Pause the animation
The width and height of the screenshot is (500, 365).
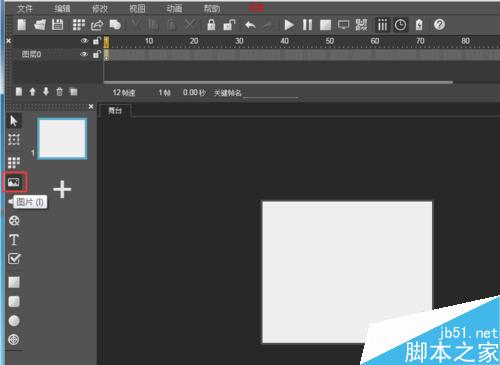coord(307,25)
